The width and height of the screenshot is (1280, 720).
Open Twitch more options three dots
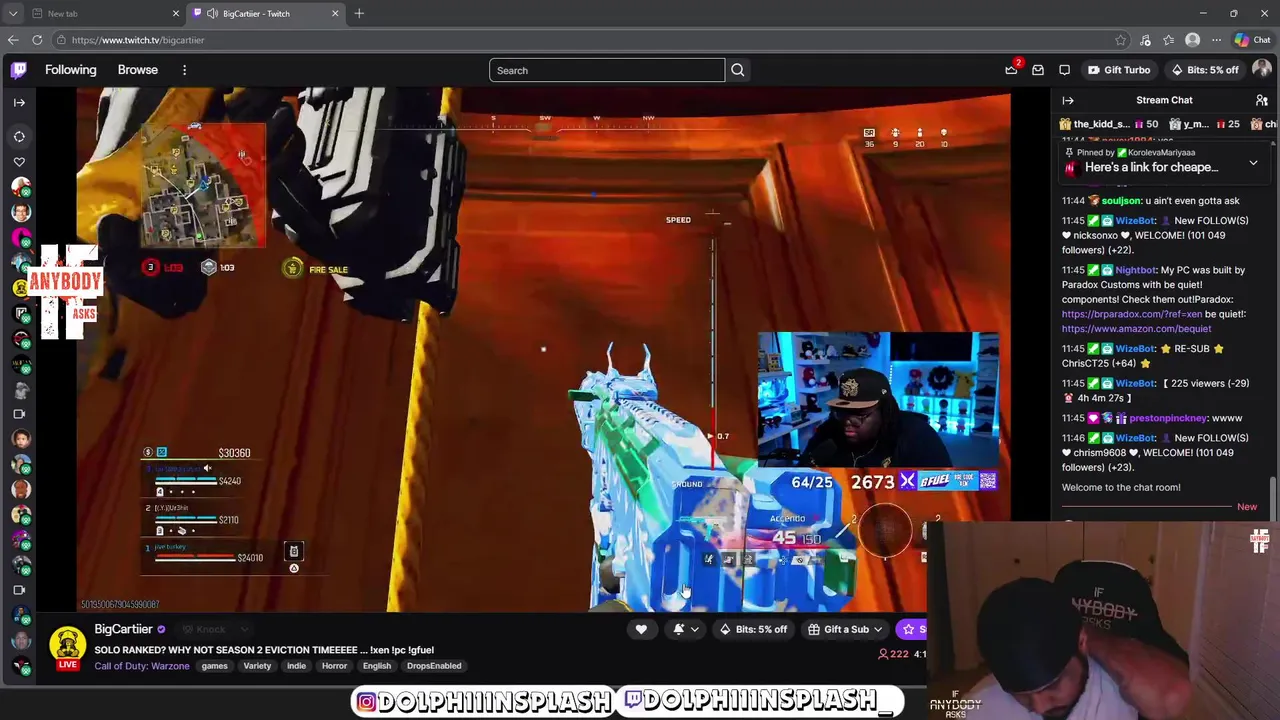(x=184, y=70)
